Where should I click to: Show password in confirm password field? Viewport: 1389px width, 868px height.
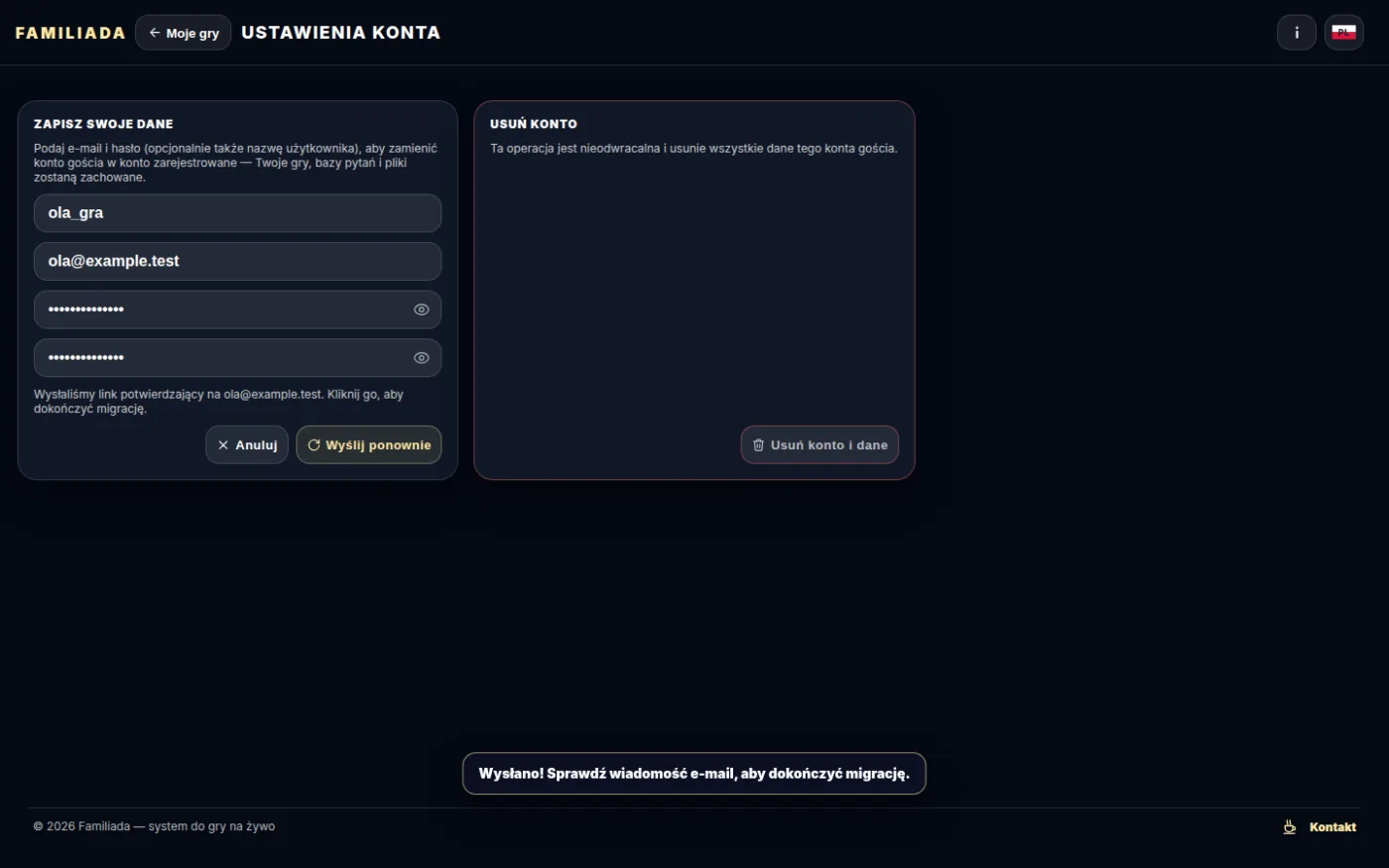421,358
